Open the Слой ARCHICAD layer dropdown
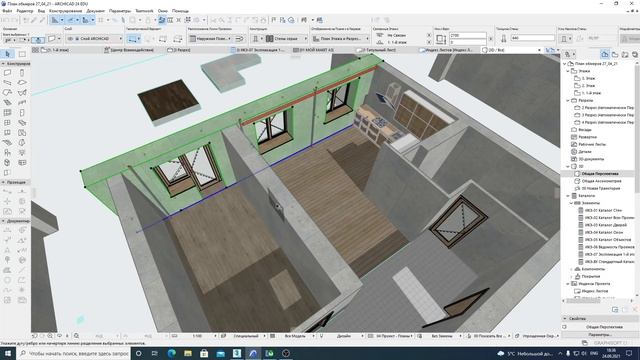Viewport: 640px width, 360px height. coord(94,38)
